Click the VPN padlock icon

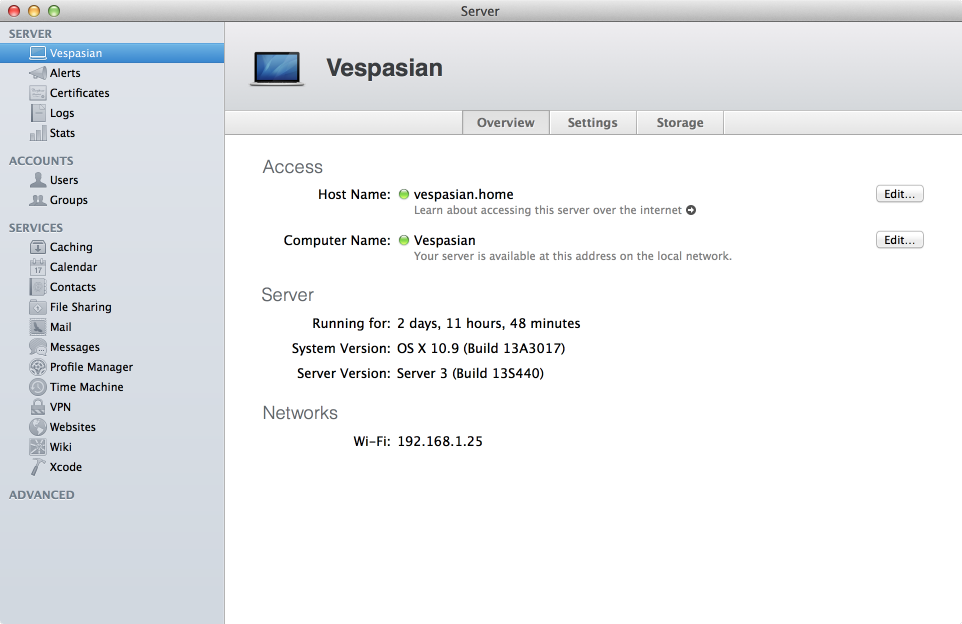tap(37, 407)
